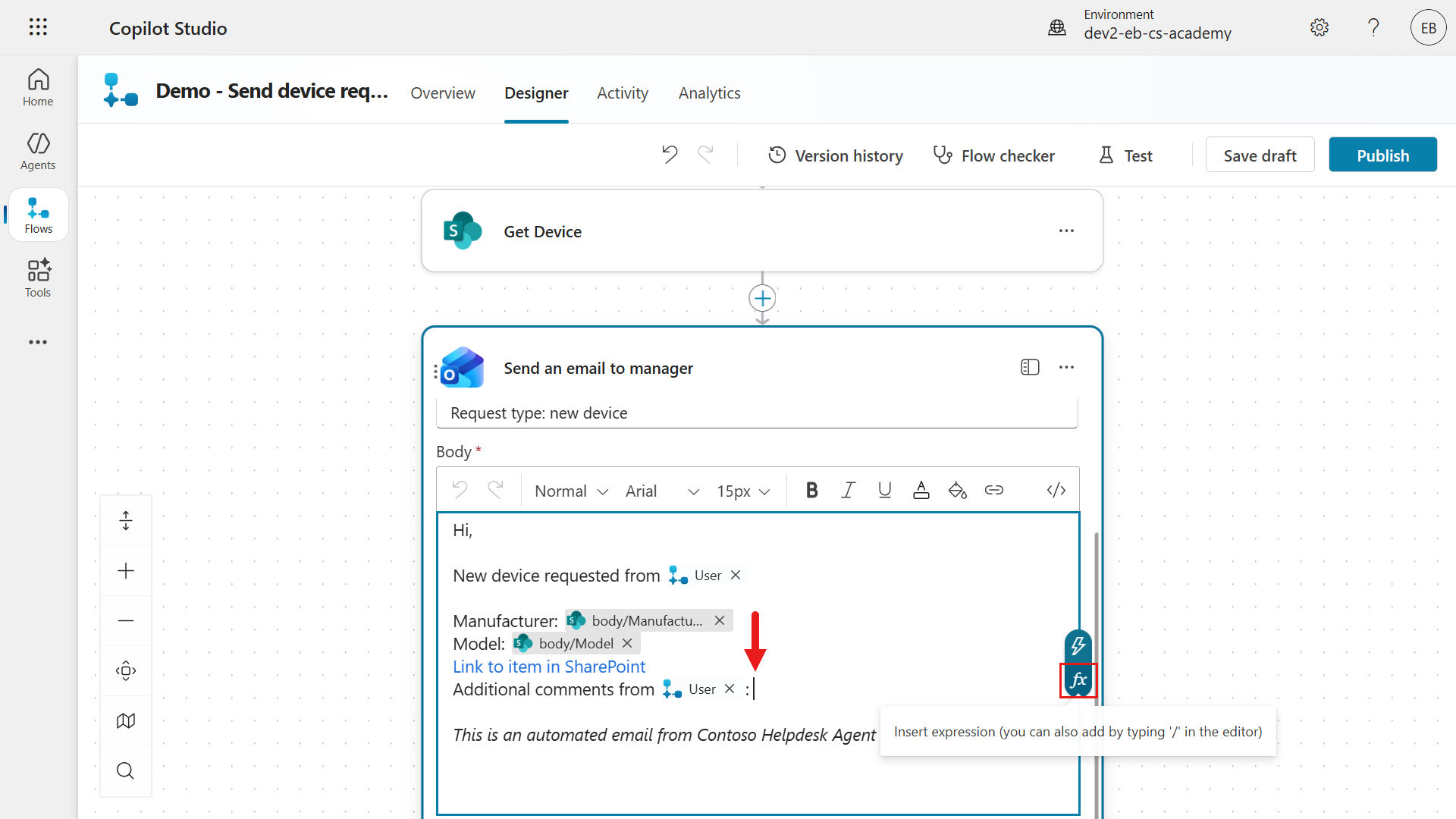Screen dimensions: 1456x819
Task: Switch to the Analytics tab
Action: tap(709, 93)
